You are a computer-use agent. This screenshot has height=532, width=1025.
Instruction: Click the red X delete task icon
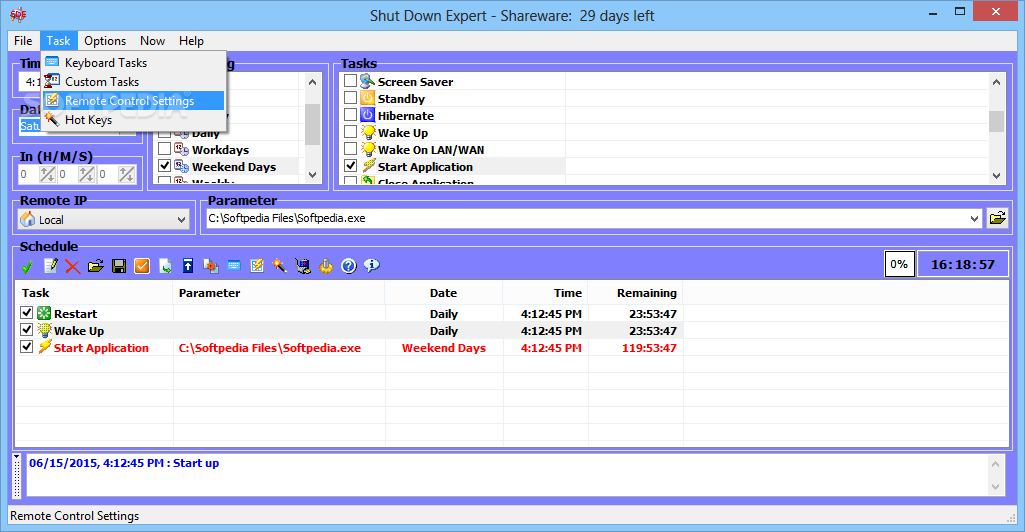[x=73, y=266]
